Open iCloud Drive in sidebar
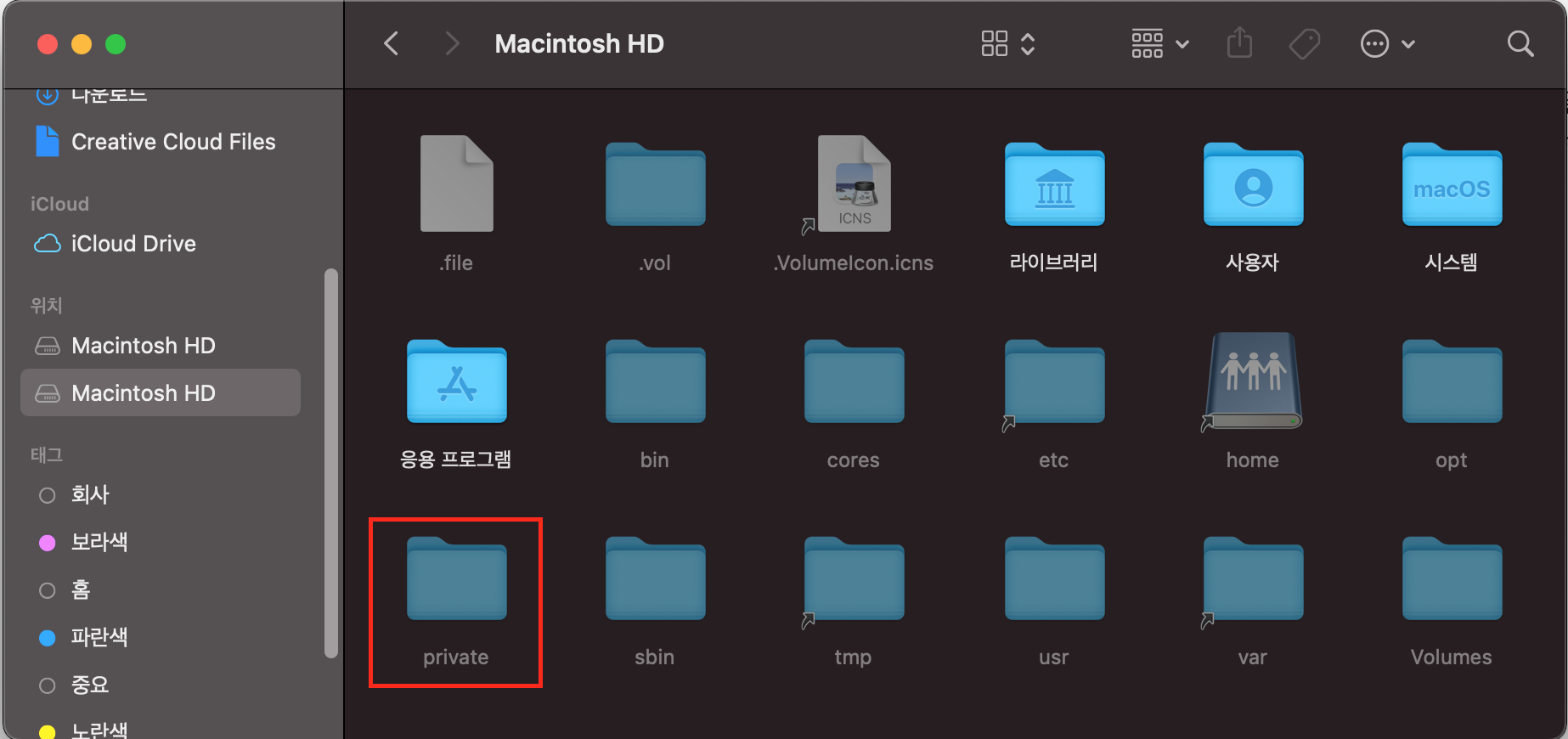Viewport: 1568px width, 739px height. (x=161, y=244)
